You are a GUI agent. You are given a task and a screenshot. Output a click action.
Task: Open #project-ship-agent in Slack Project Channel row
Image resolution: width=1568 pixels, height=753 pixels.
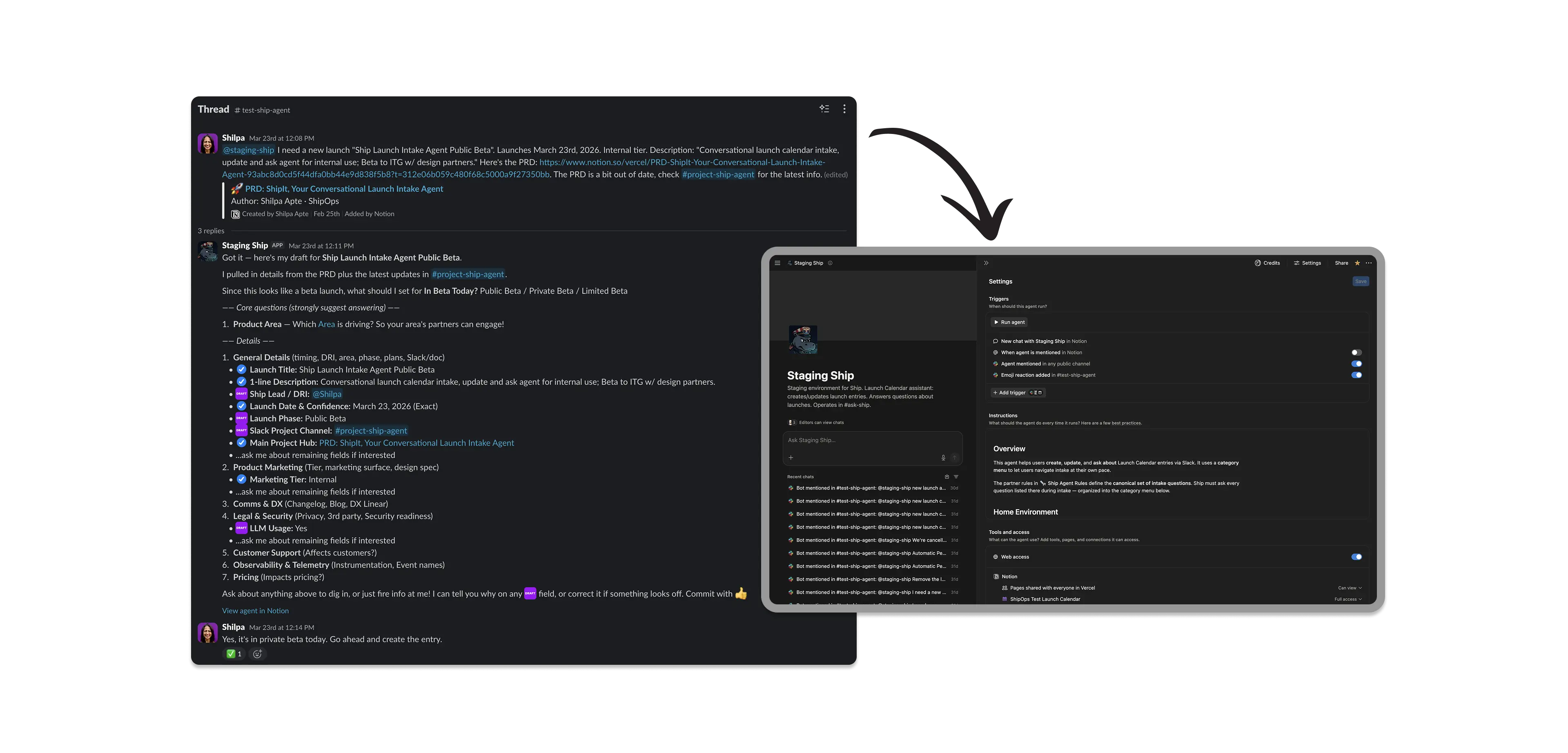click(371, 430)
